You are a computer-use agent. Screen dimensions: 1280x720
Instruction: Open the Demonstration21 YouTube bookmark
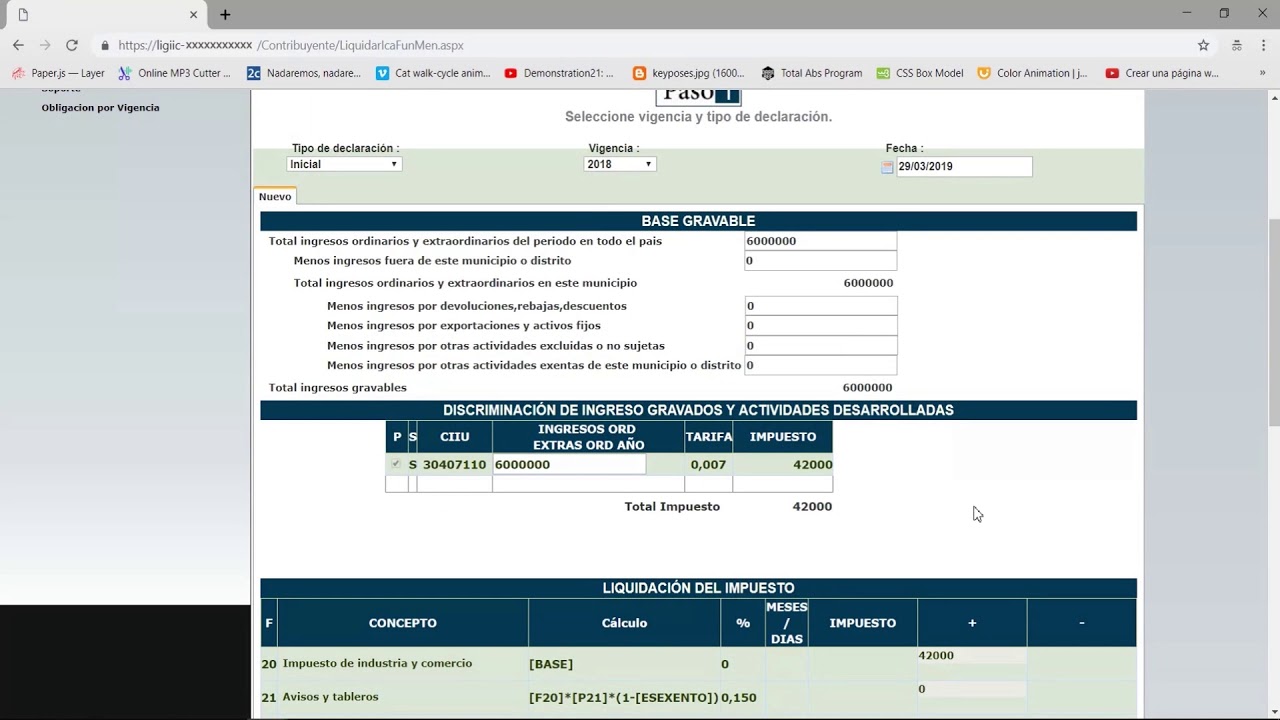click(x=560, y=73)
